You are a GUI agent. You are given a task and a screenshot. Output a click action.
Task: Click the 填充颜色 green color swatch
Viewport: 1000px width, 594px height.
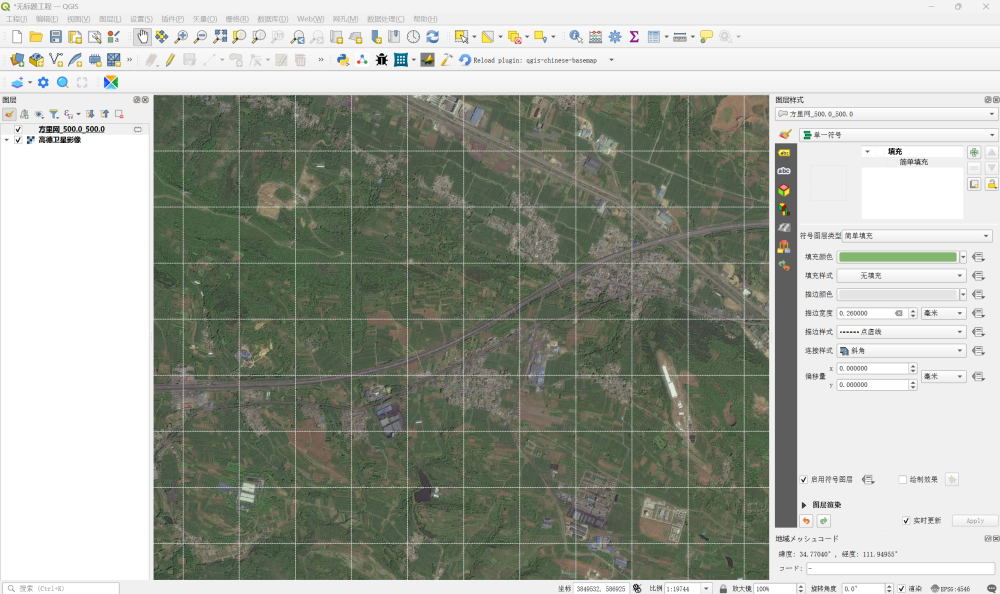point(898,257)
